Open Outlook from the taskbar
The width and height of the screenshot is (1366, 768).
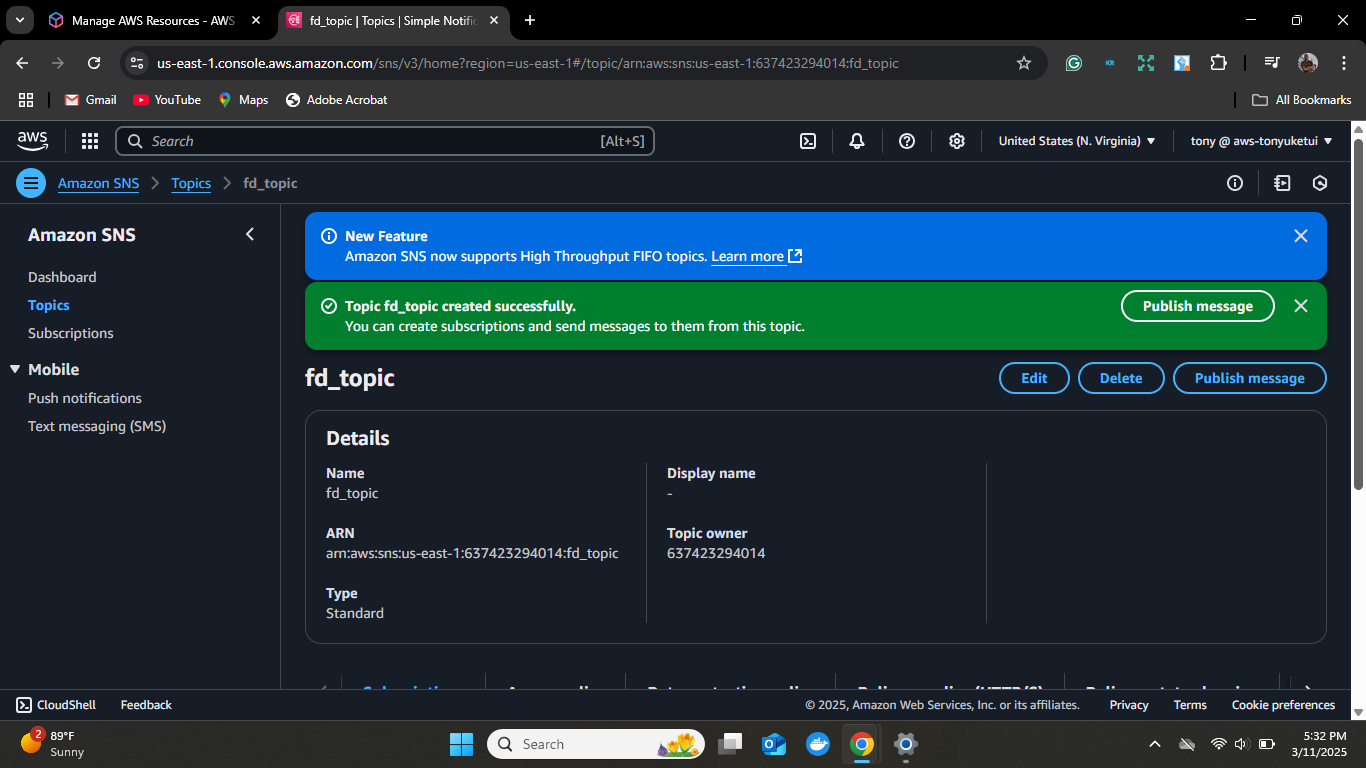click(774, 744)
